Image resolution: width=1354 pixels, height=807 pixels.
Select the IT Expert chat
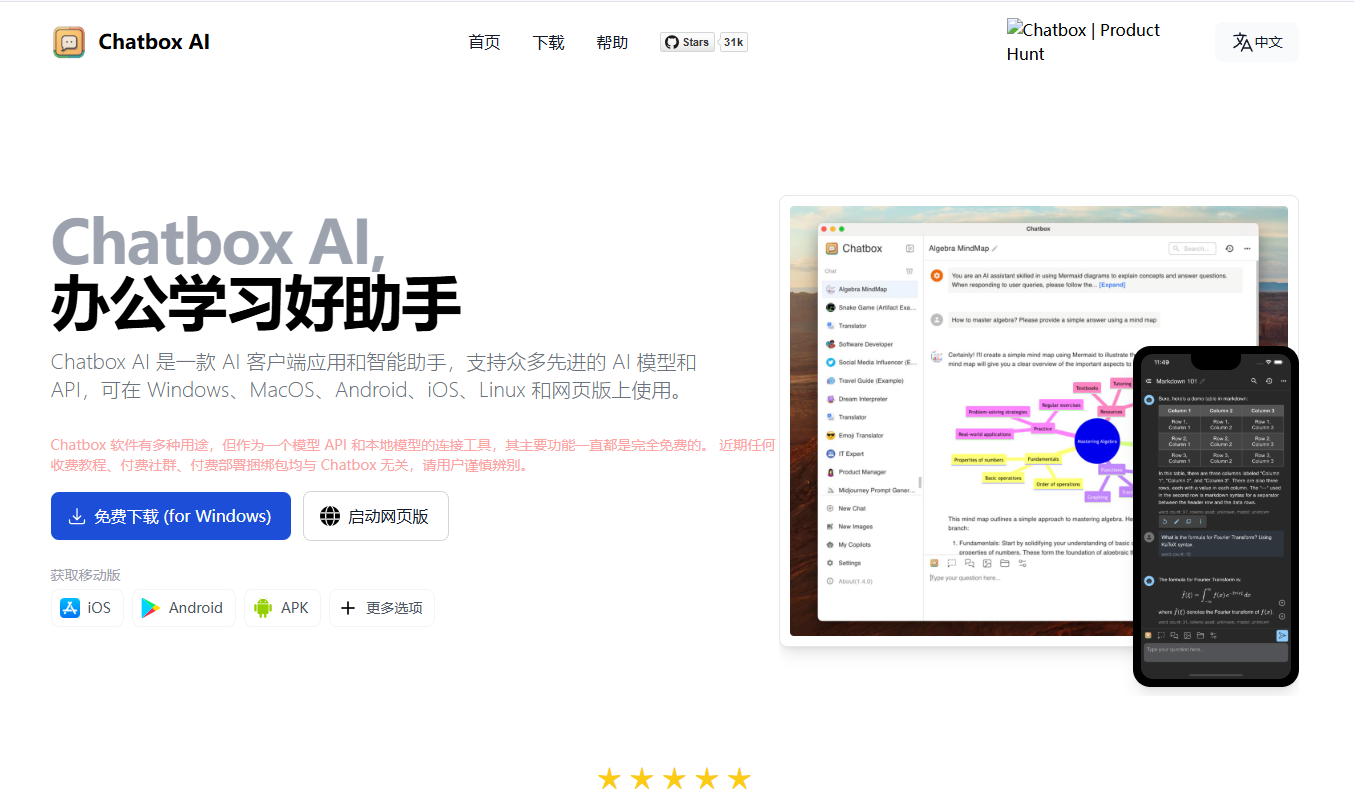pos(870,454)
